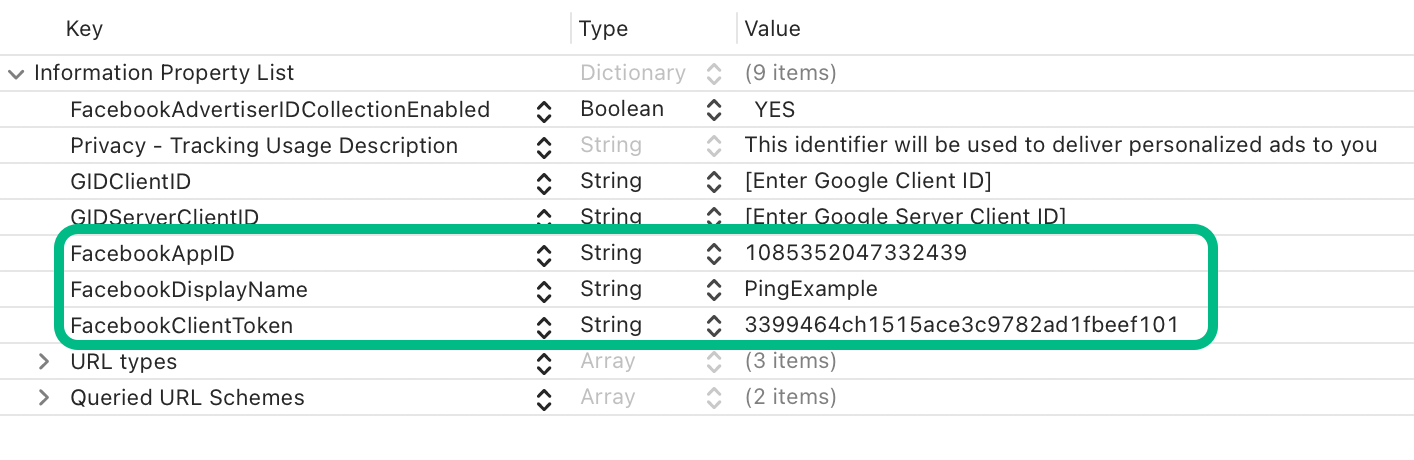Image resolution: width=1414 pixels, height=460 pixels.
Task: Click the Type column header
Action: click(x=603, y=29)
